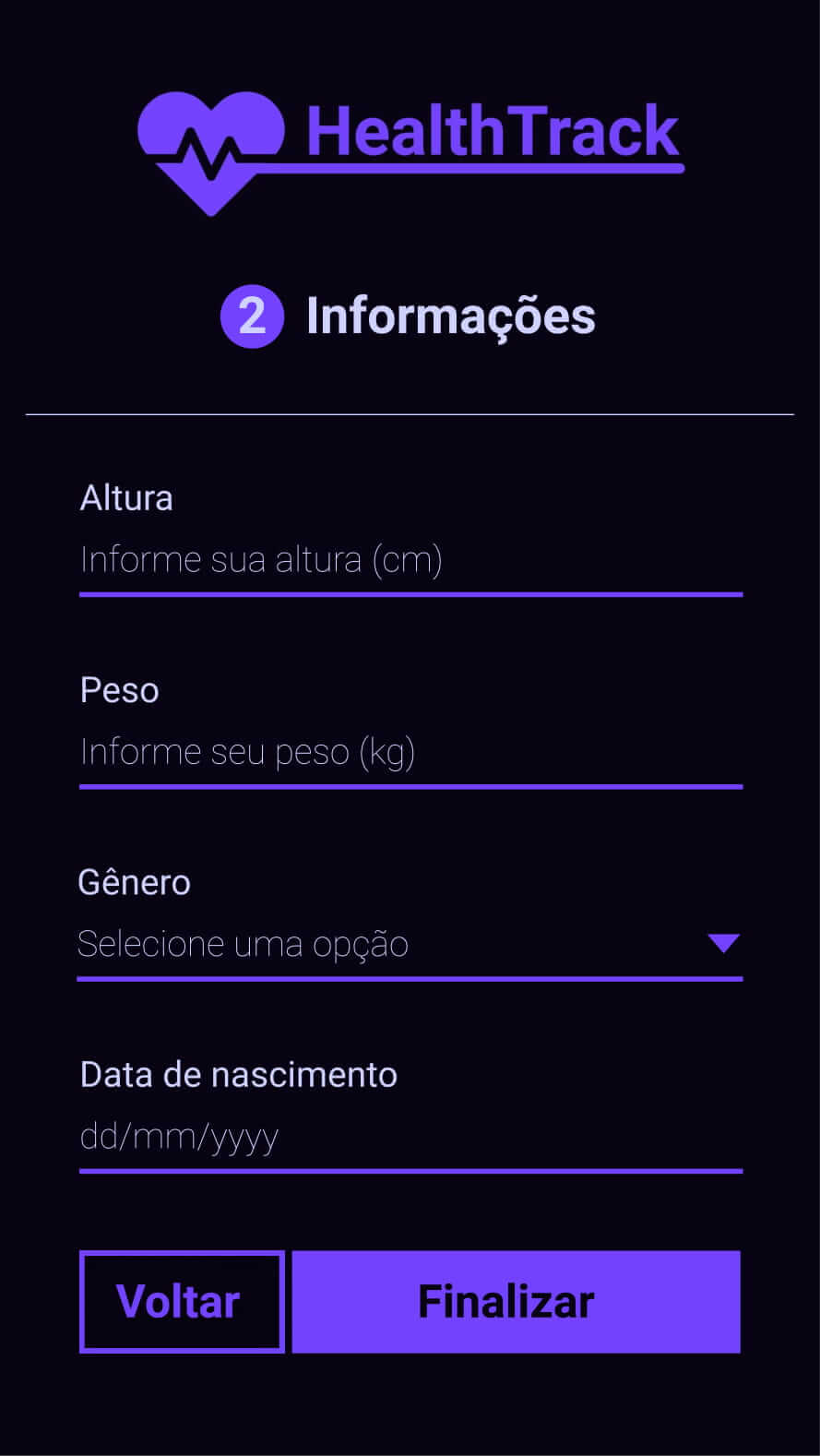Click the horizontal divider below Informações
Image resolution: width=820 pixels, height=1456 pixels.
[410, 414]
